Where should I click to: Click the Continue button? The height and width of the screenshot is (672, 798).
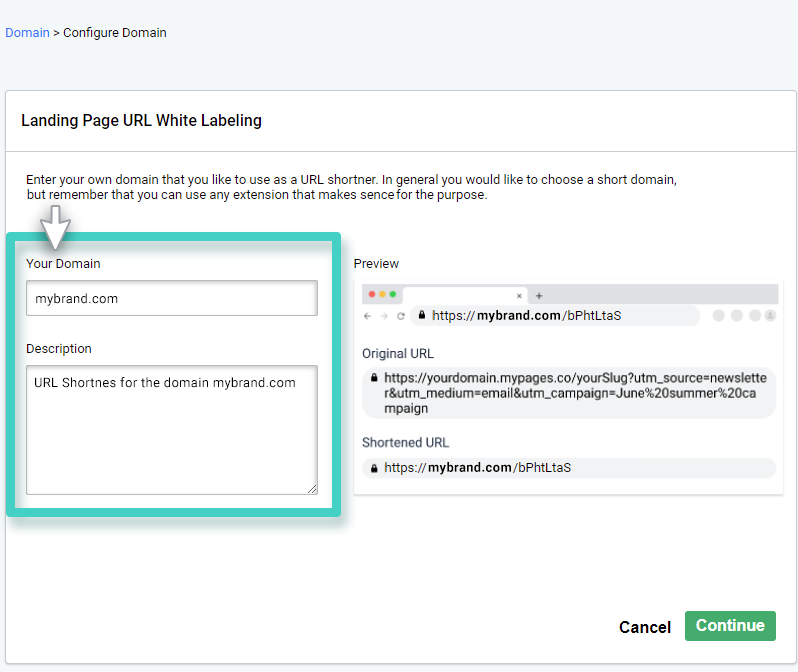click(x=730, y=626)
